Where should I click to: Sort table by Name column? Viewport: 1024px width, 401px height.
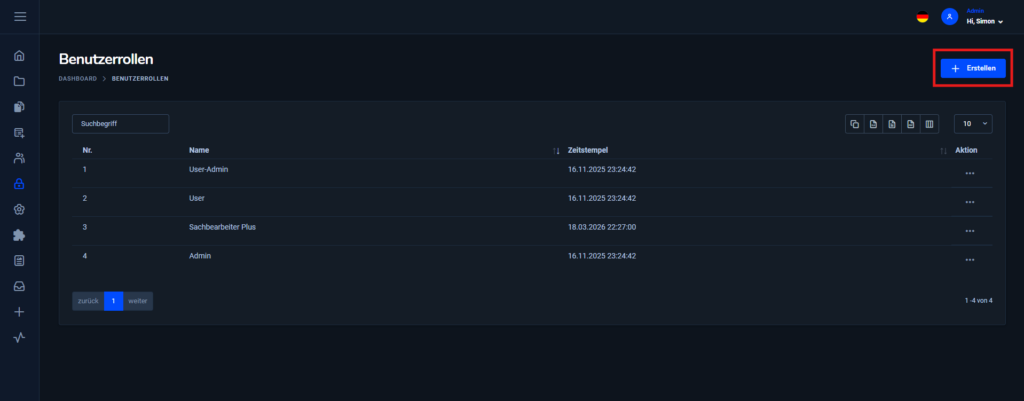(374, 150)
